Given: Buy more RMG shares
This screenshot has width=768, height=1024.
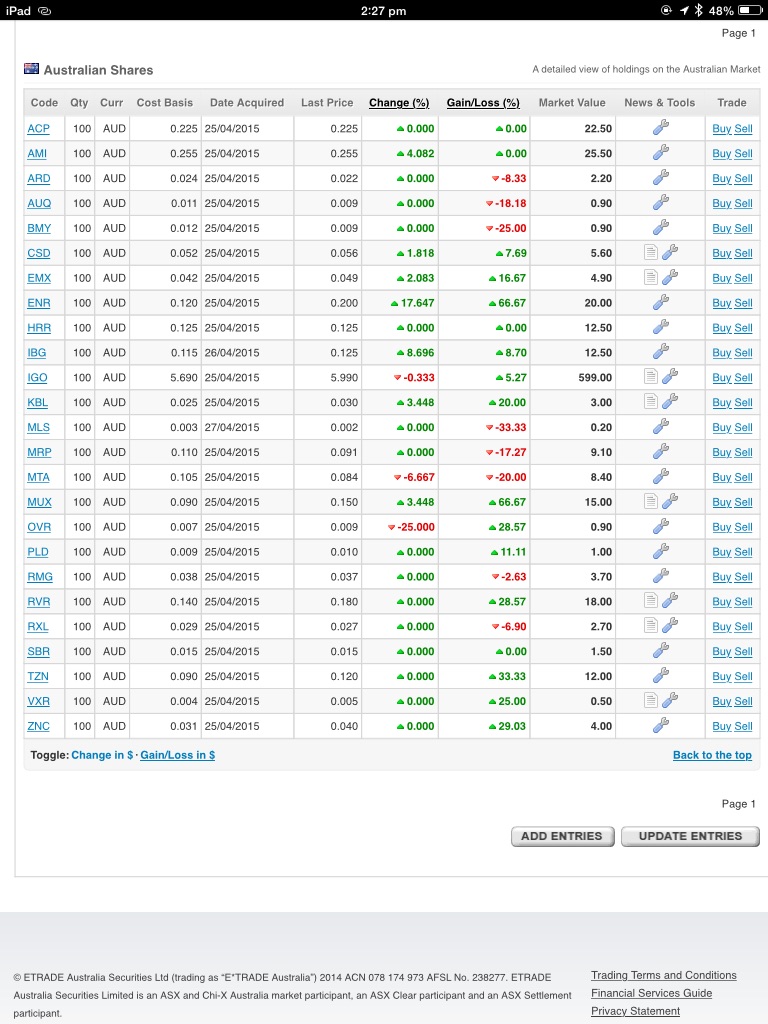Looking at the screenshot, I should 722,577.
